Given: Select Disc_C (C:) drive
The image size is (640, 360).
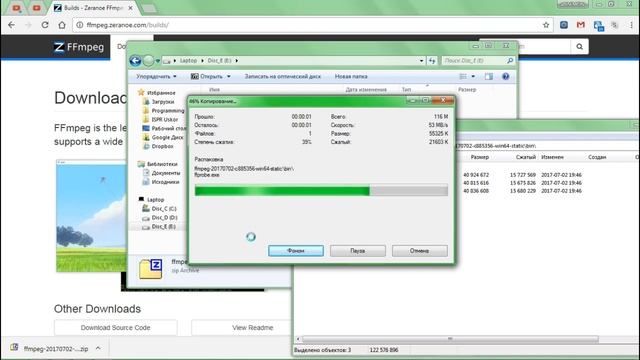Looking at the screenshot, I should 159,209.
